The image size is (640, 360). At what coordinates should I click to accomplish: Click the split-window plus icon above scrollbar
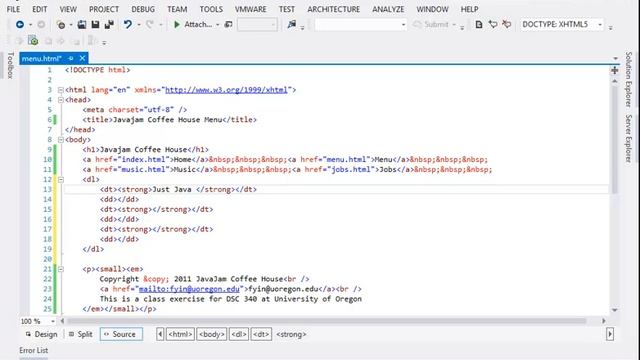pos(615,71)
